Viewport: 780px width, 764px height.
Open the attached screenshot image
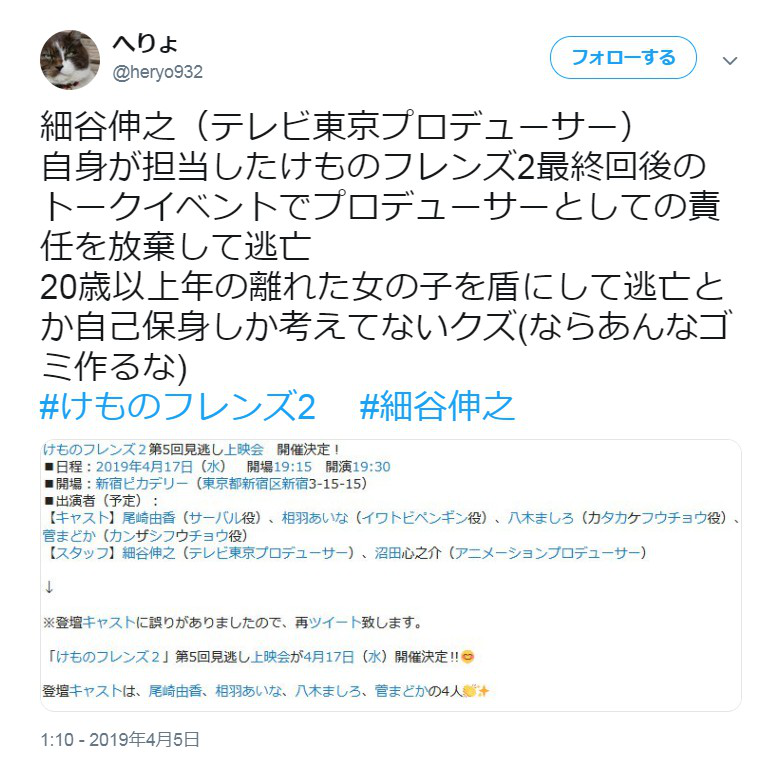[390, 575]
